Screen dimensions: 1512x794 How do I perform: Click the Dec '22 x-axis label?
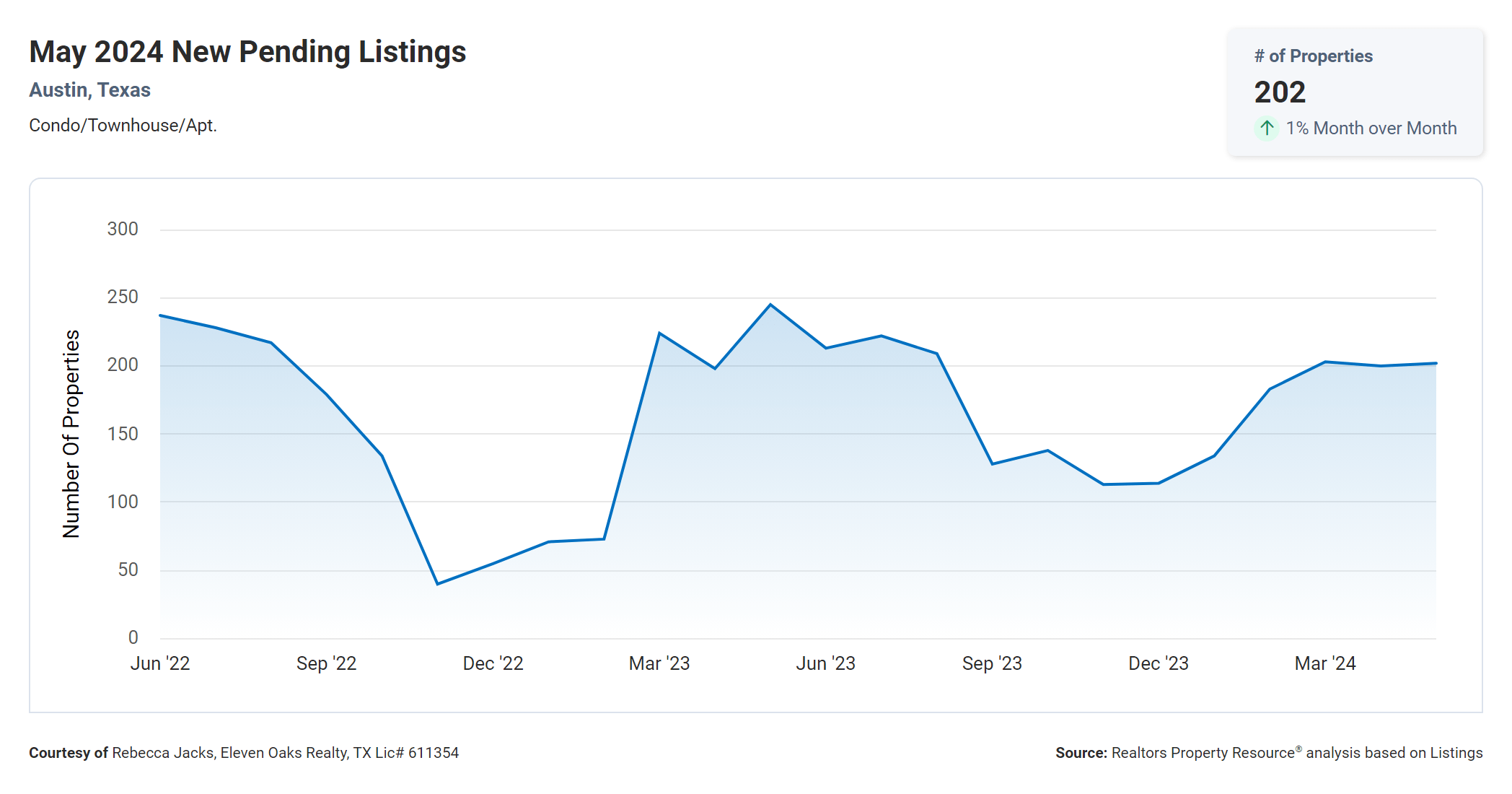(493, 663)
